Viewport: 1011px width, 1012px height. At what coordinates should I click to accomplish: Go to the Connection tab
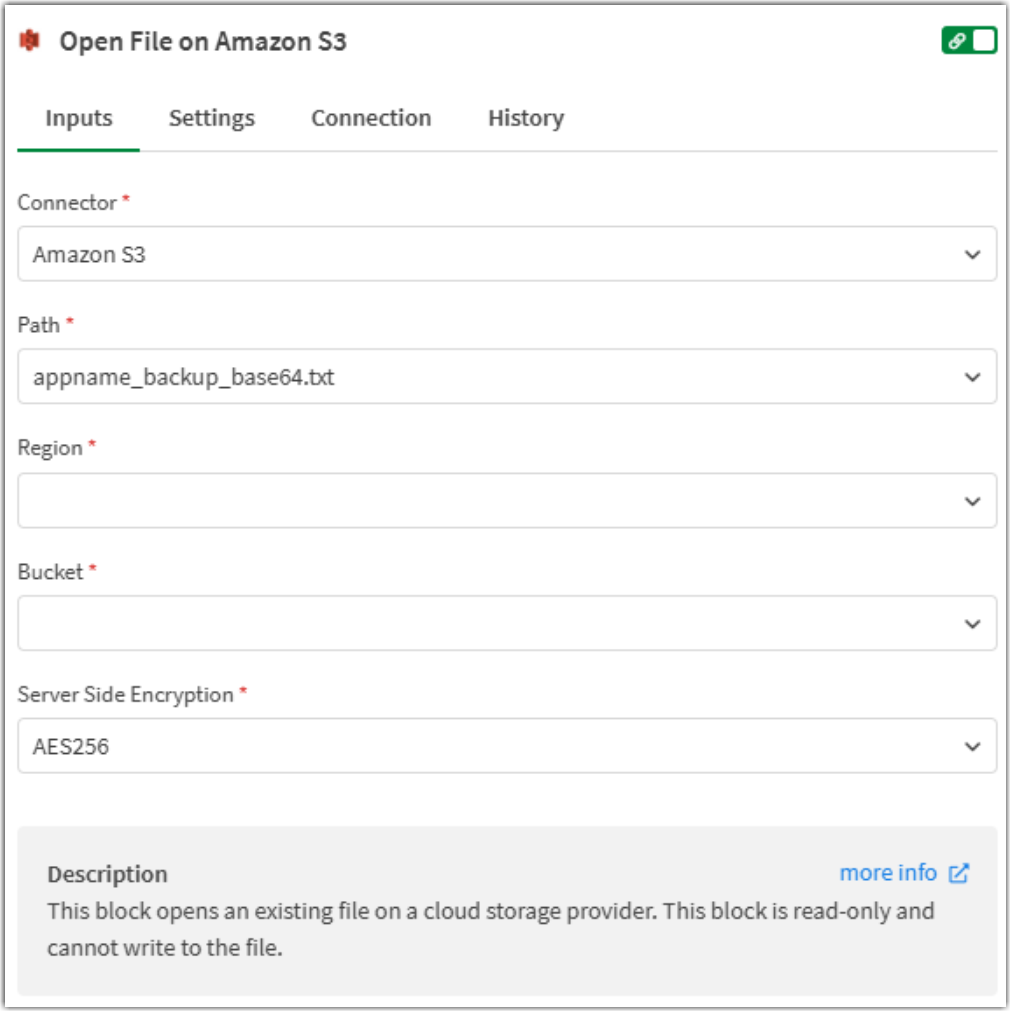[371, 118]
